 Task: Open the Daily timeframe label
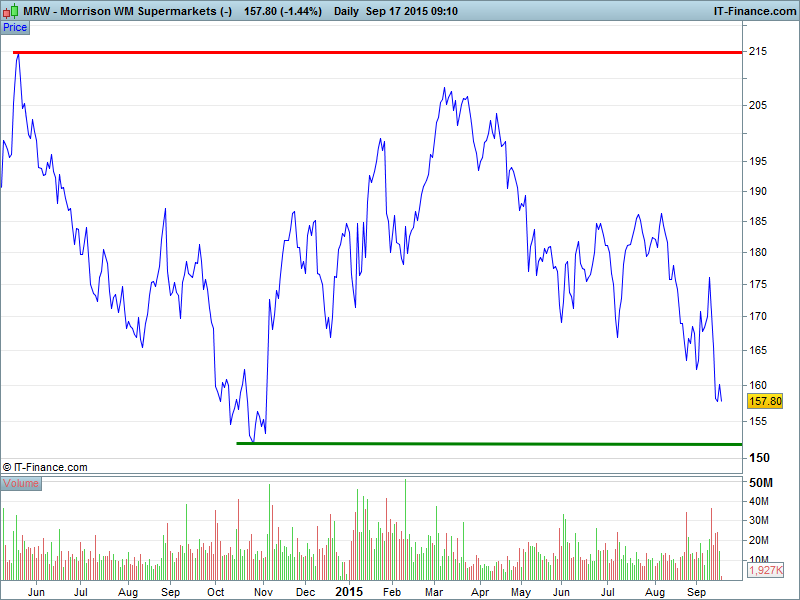[x=346, y=10]
